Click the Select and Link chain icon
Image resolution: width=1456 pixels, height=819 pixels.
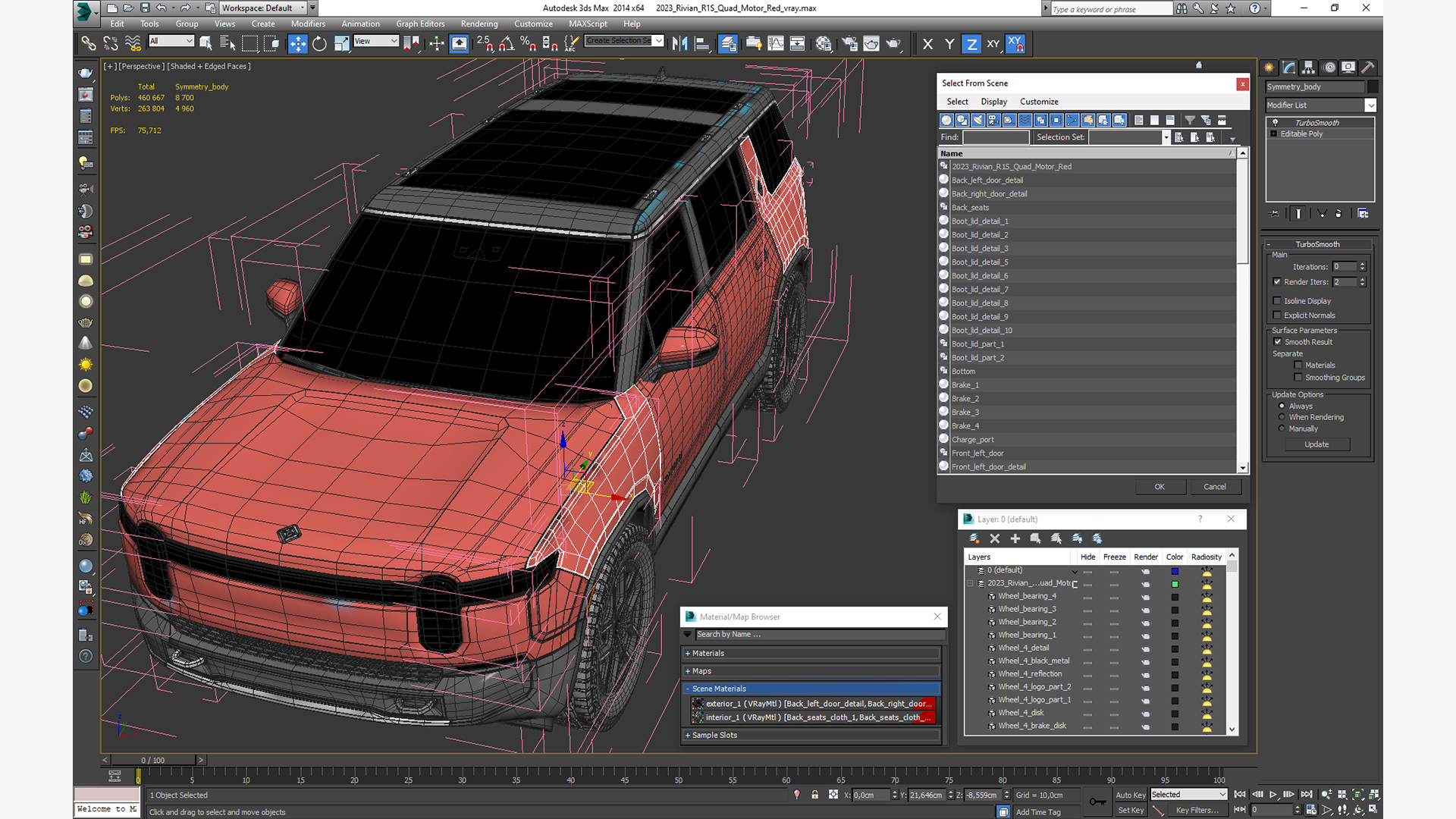click(x=88, y=44)
